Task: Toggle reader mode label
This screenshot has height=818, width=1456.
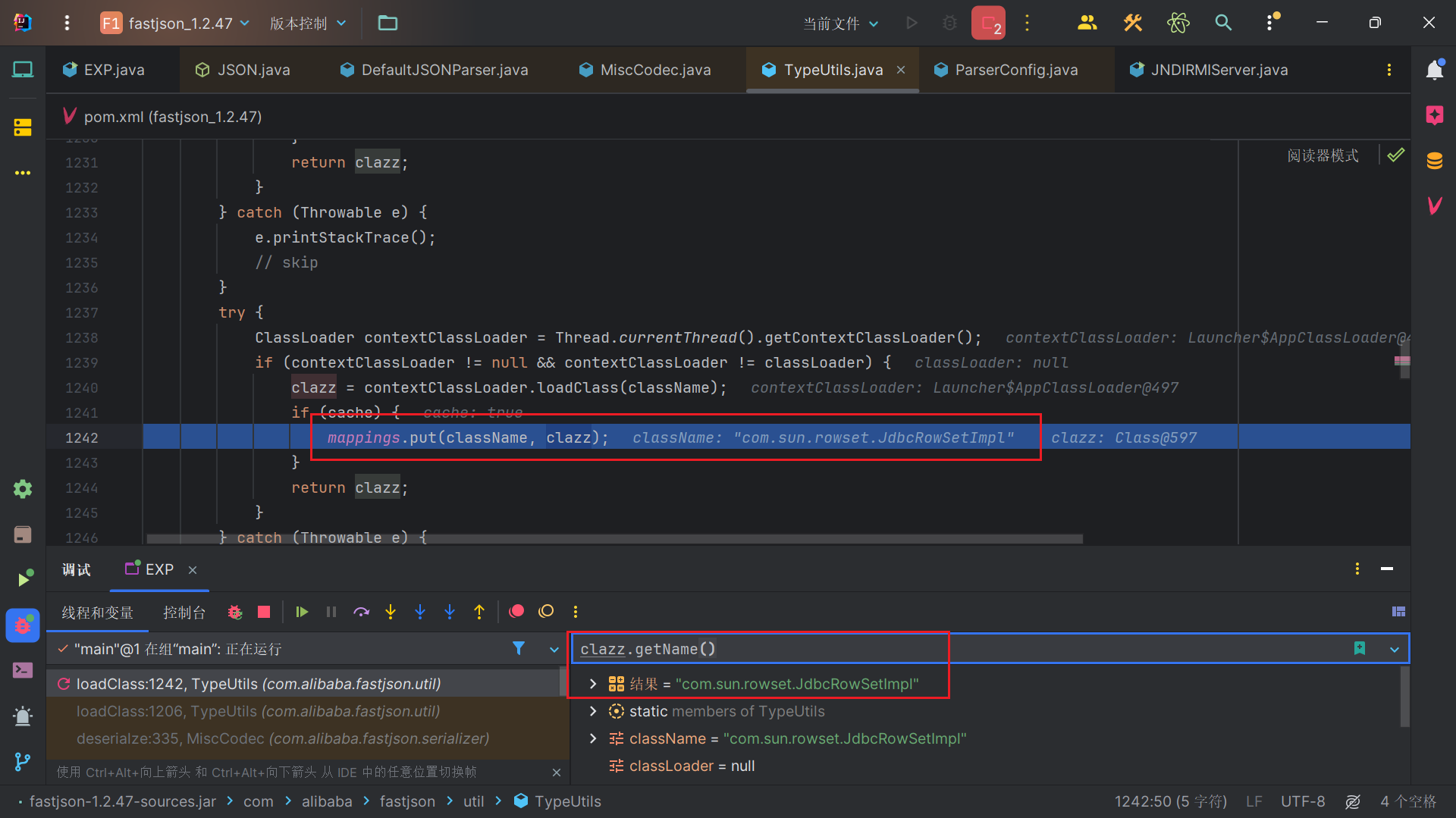Action: pyautogui.click(x=1323, y=155)
